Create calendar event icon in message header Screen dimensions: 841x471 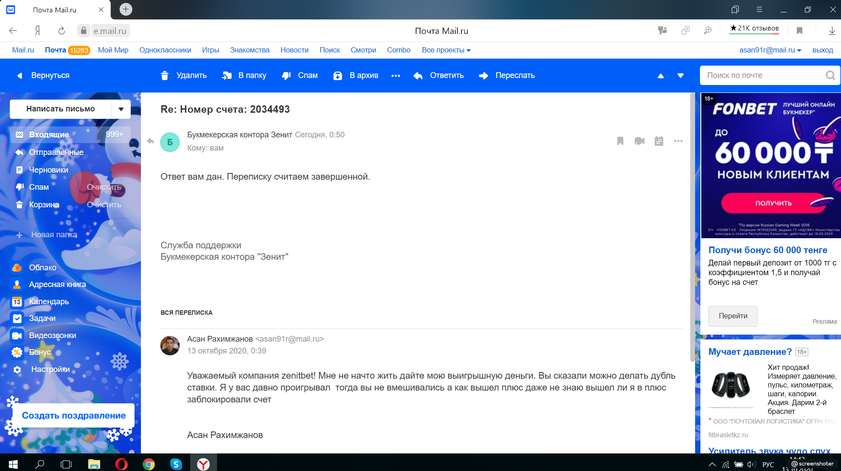tap(659, 141)
